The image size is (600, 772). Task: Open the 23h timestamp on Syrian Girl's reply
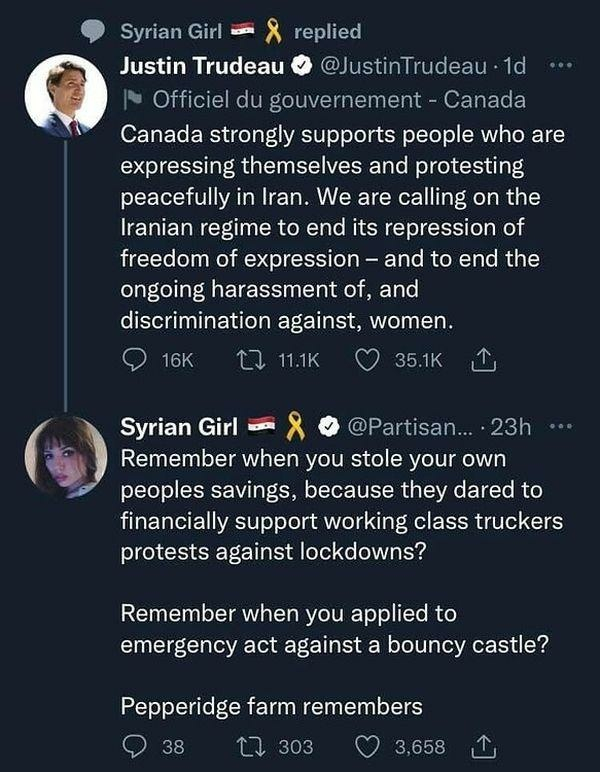click(x=511, y=427)
